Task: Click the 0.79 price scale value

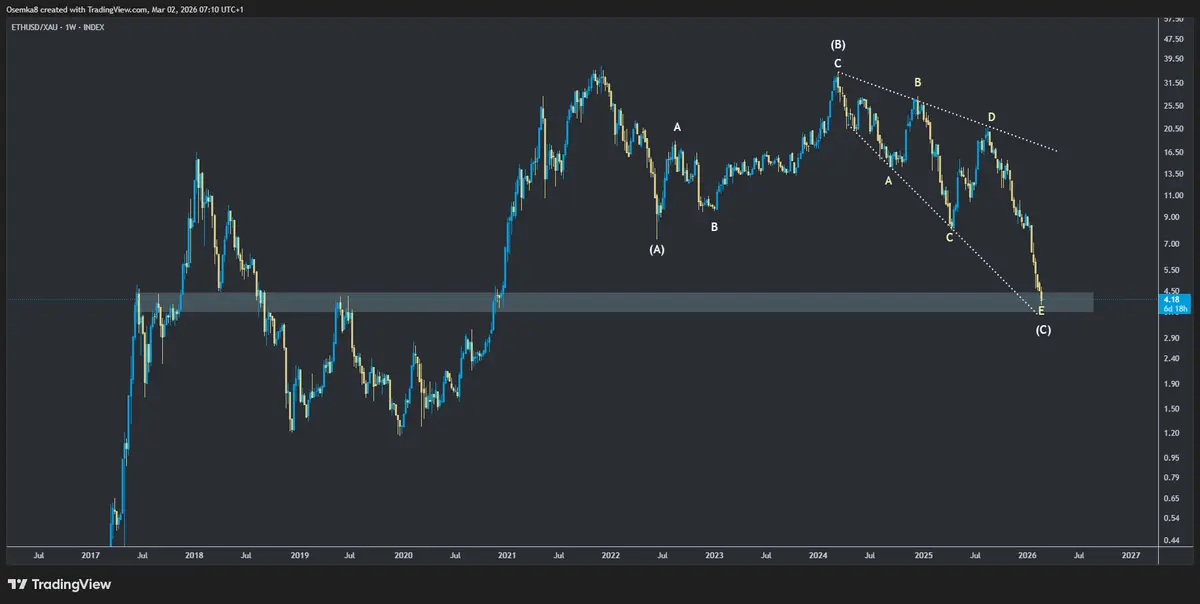Action: coord(1173,478)
